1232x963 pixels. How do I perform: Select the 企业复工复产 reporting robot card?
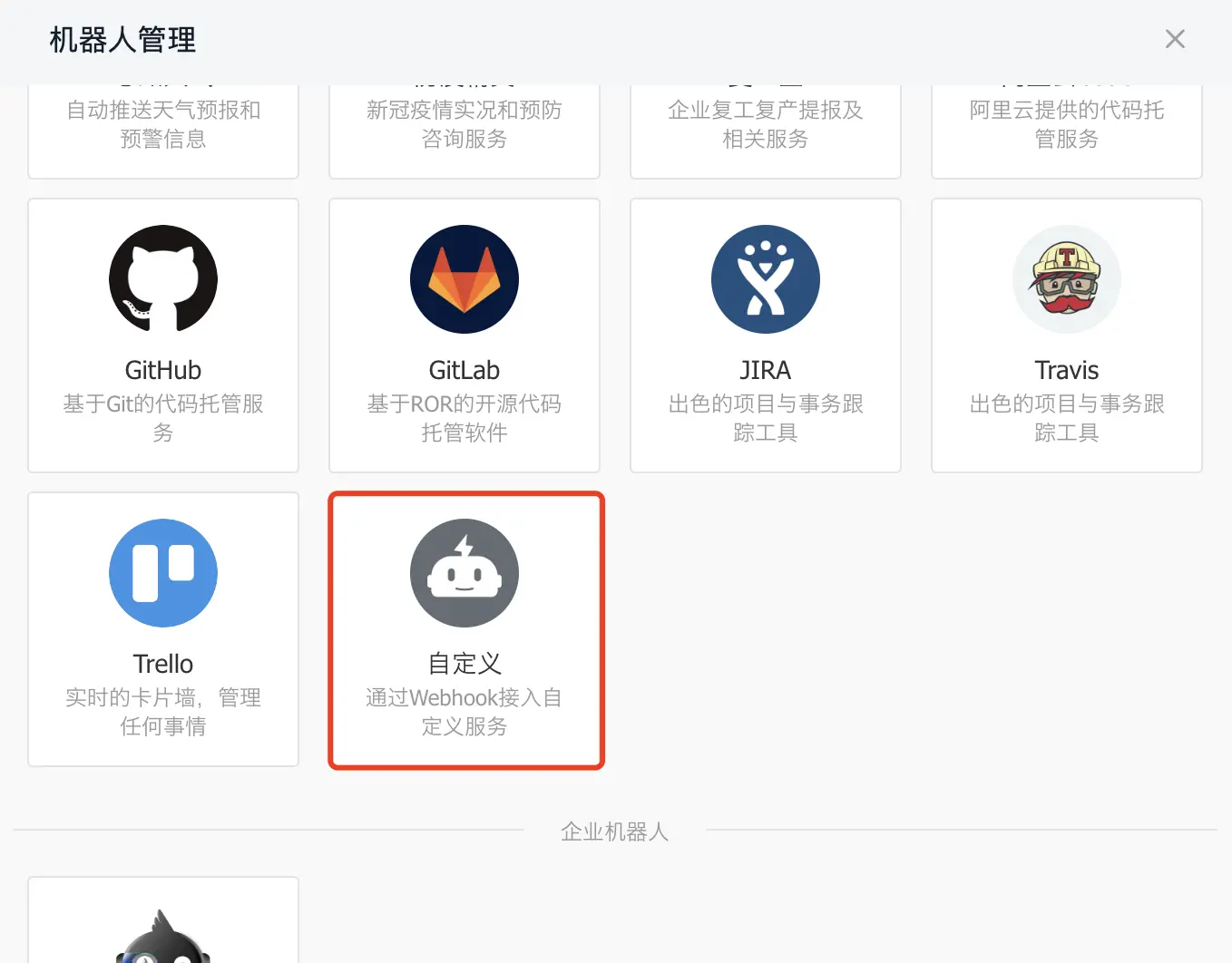[766, 124]
